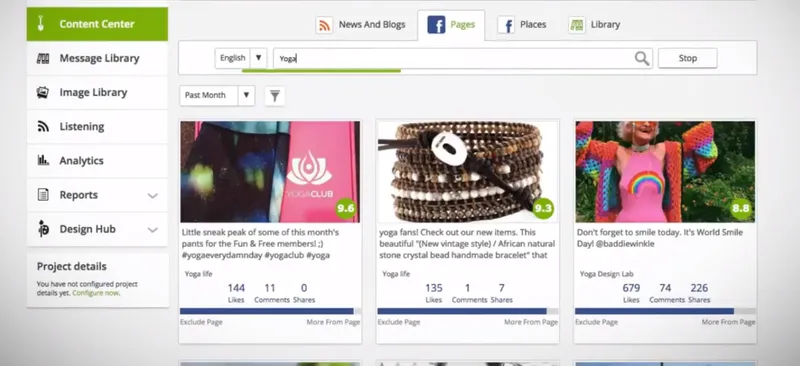Open the Message Library section
Image resolution: width=800 pixels, height=366 pixels.
(x=97, y=58)
